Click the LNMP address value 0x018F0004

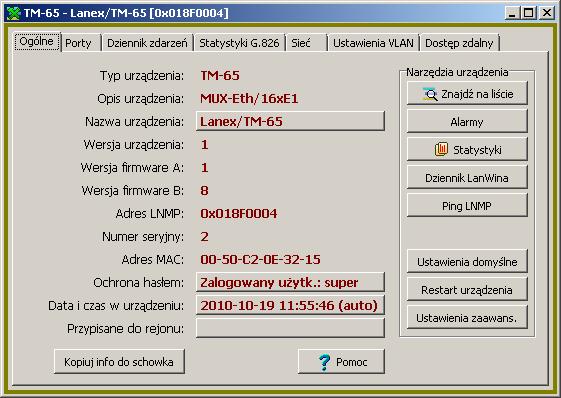[x=238, y=214]
